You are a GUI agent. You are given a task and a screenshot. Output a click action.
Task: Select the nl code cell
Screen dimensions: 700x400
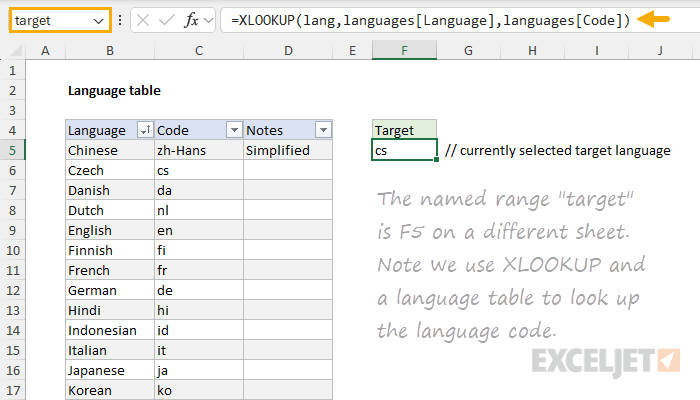(x=199, y=210)
